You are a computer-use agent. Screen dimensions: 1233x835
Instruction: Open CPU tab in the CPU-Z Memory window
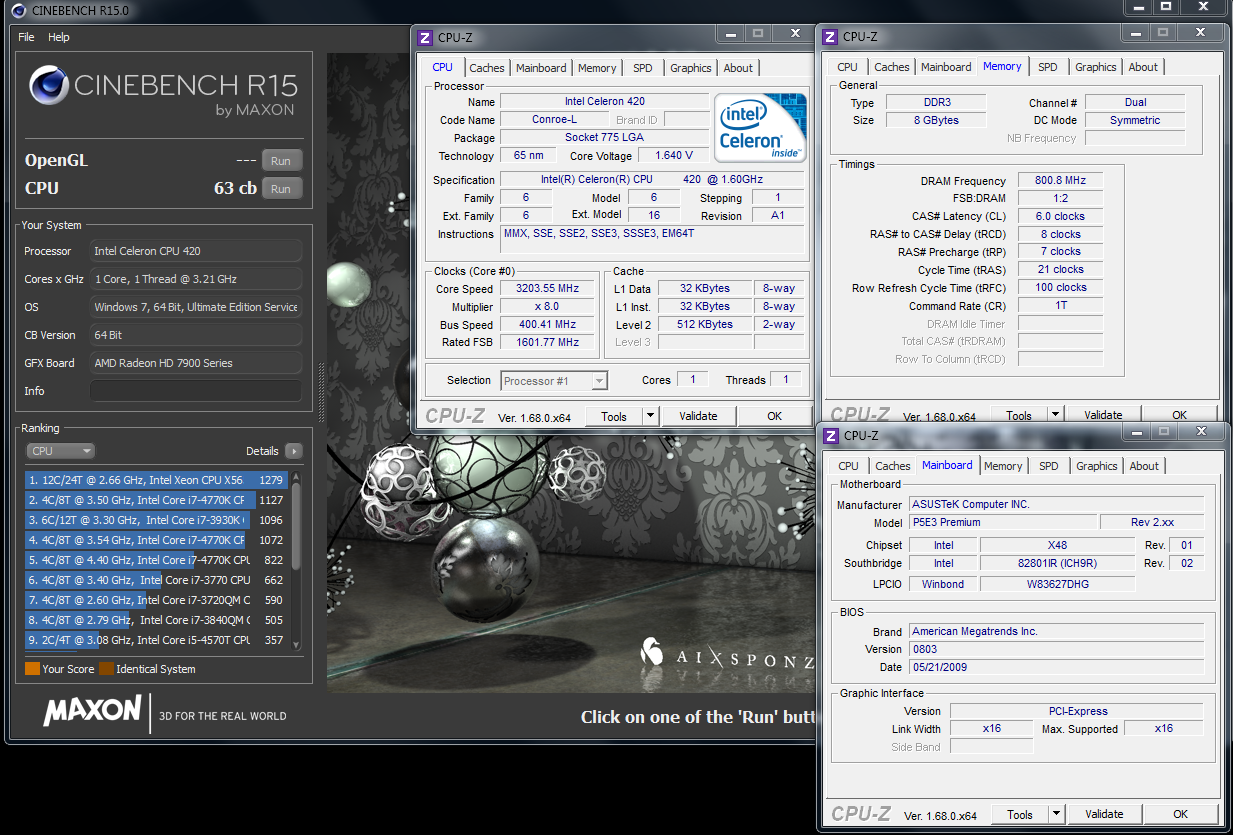tap(847, 67)
